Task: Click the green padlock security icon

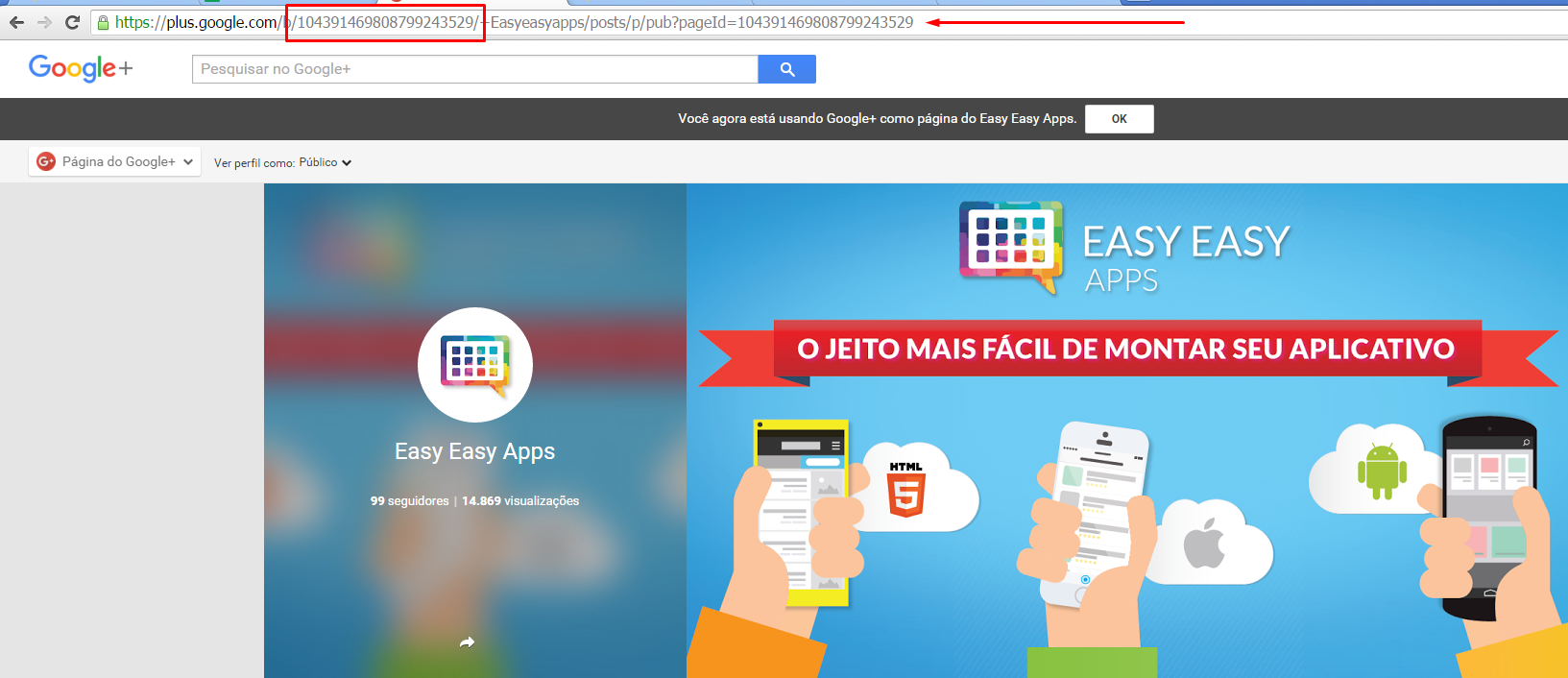Action: point(103,22)
